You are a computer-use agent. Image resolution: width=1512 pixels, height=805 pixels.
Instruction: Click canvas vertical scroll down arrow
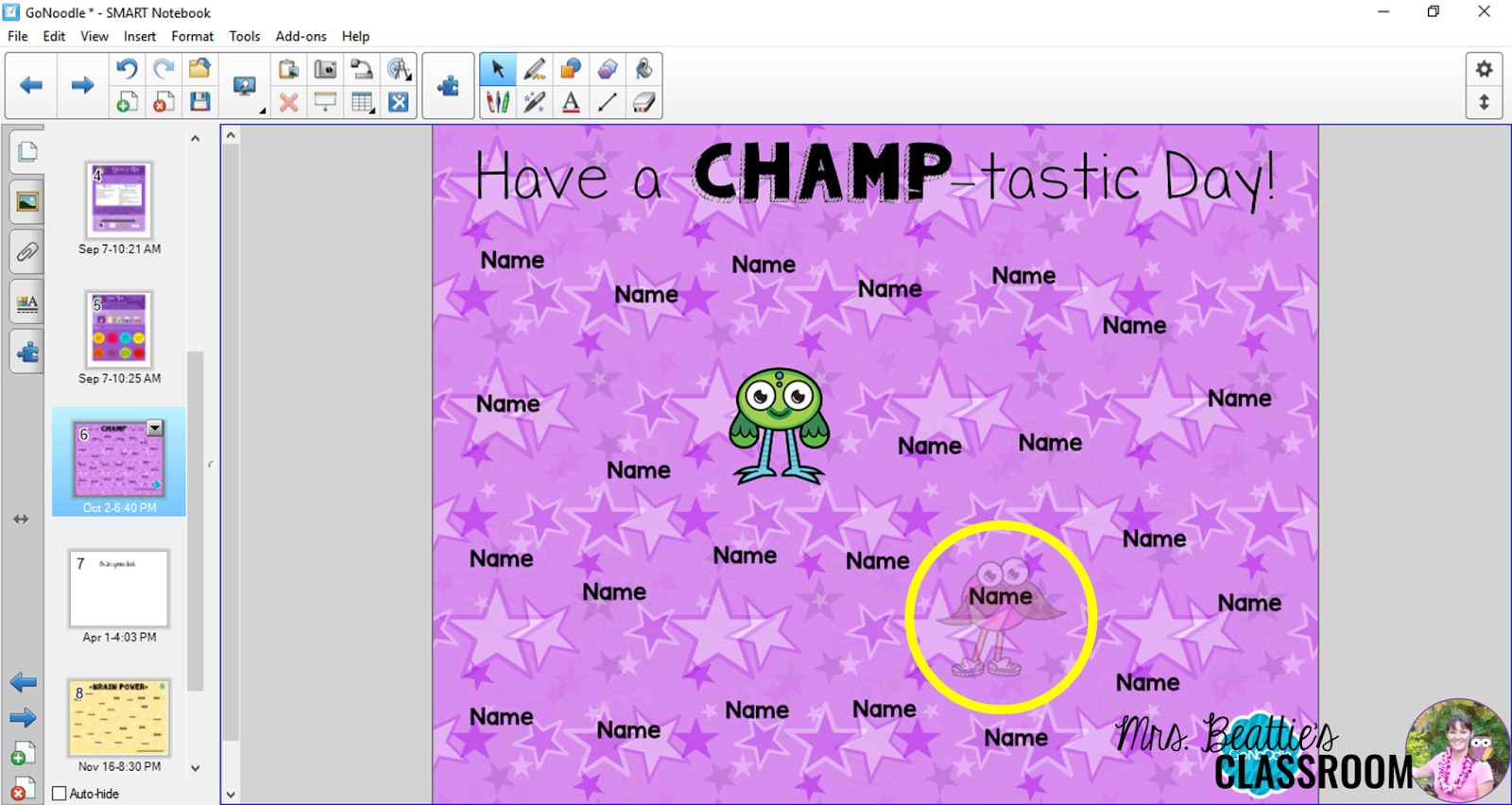point(231,795)
